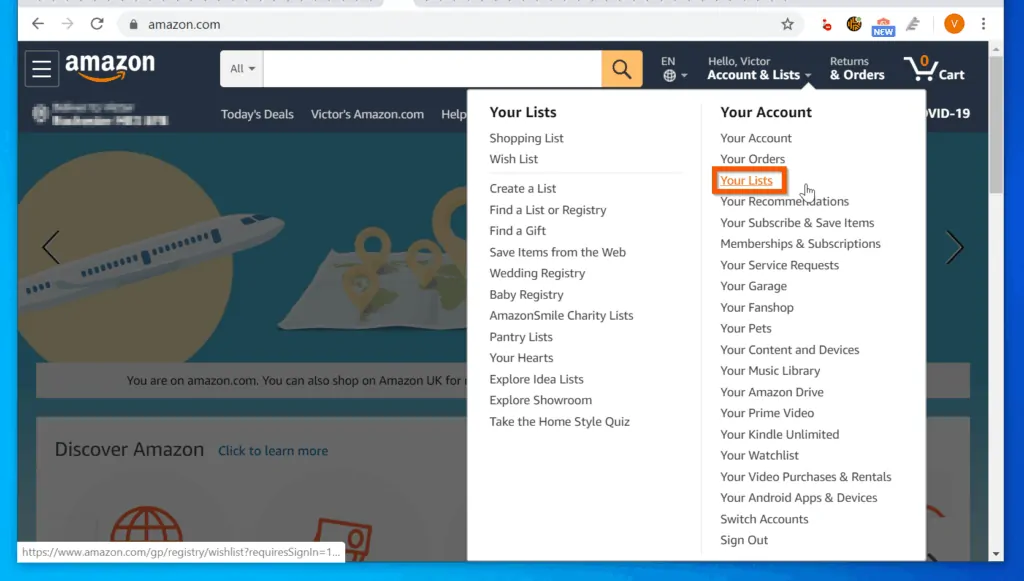Open Your Garage
This screenshot has height=581, width=1024.
click(x=753, y=287)
